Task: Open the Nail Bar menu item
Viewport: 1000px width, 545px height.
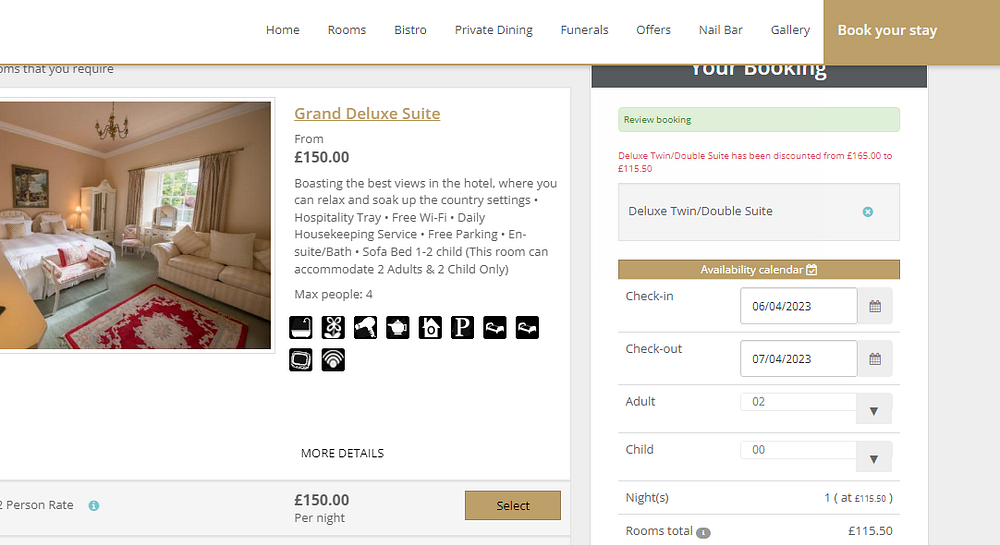Action: (720, 30)
